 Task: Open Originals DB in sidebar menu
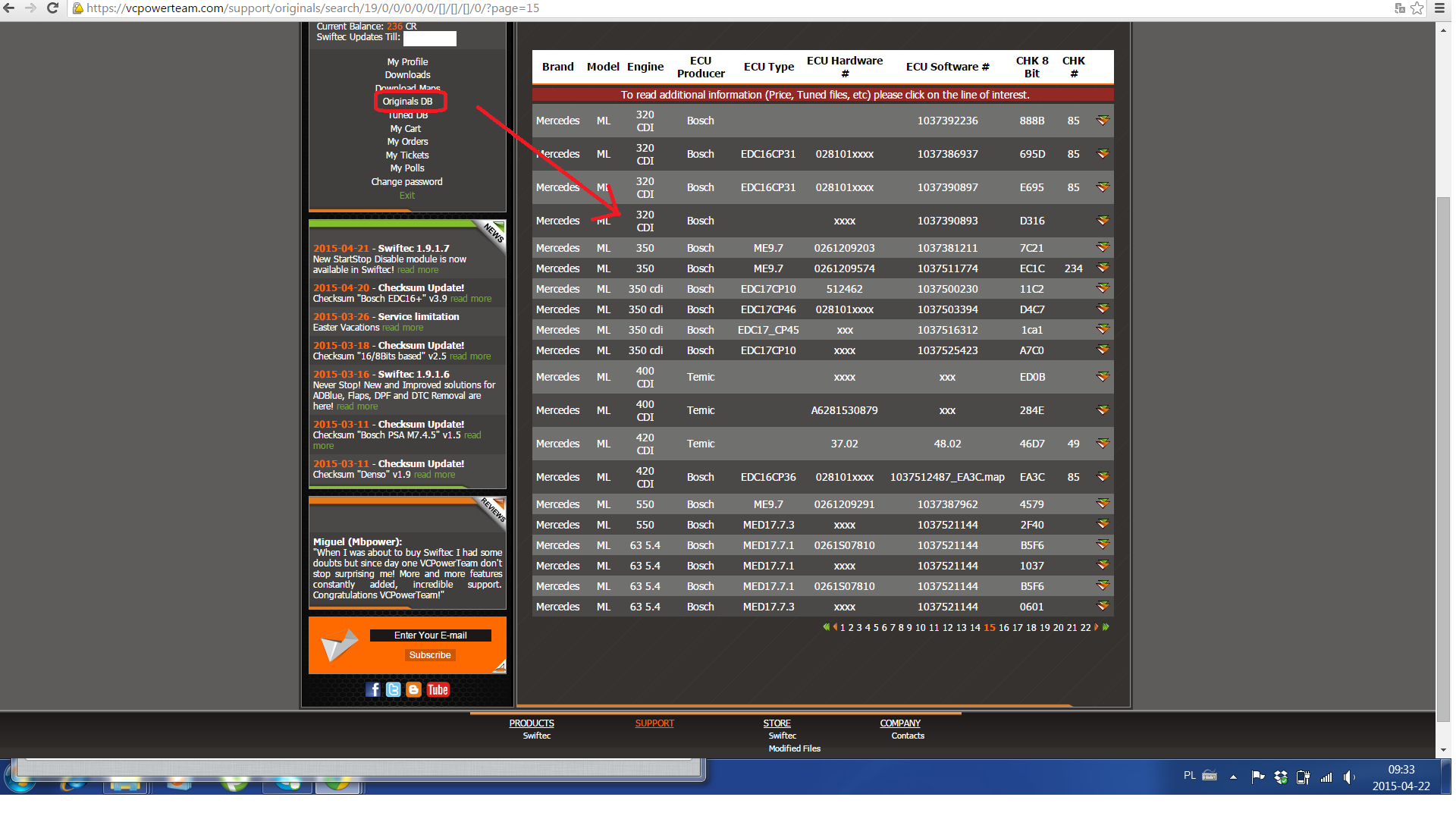coord(407,102)
